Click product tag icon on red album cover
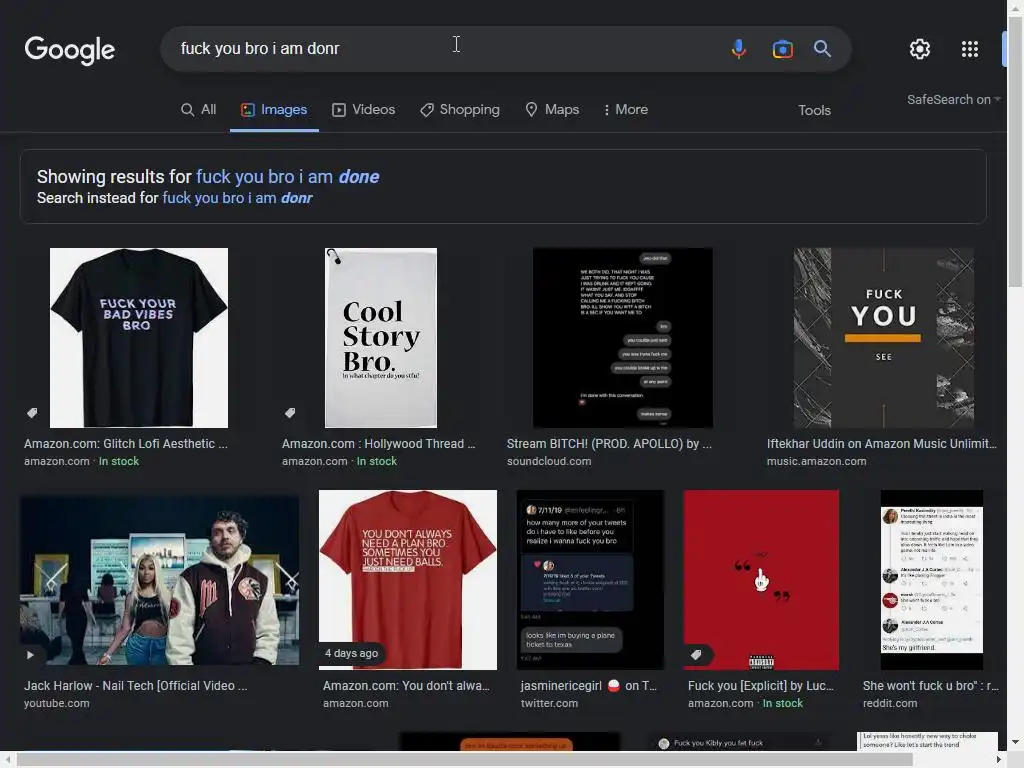1024x768 pixels. pyautogui.click(x=696, y=654)
